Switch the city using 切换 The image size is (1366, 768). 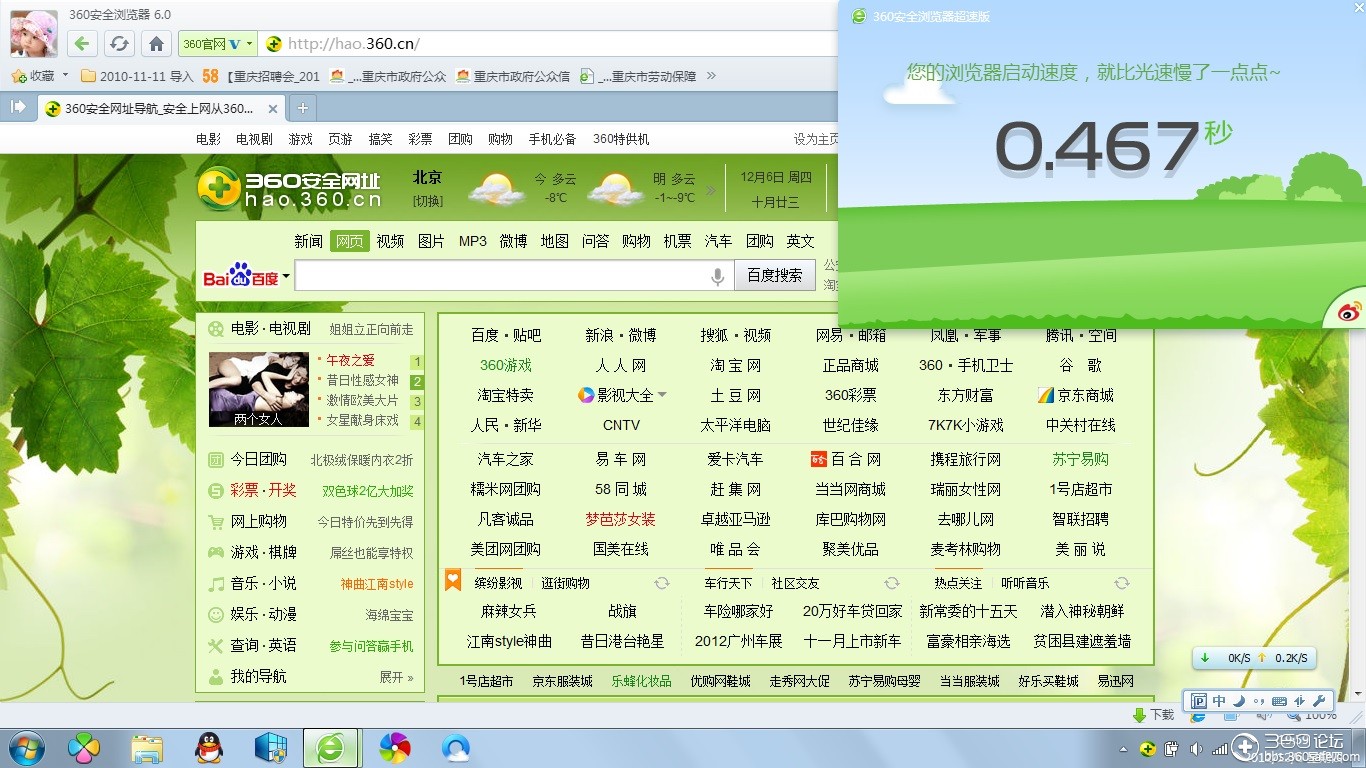coord(427,201)
